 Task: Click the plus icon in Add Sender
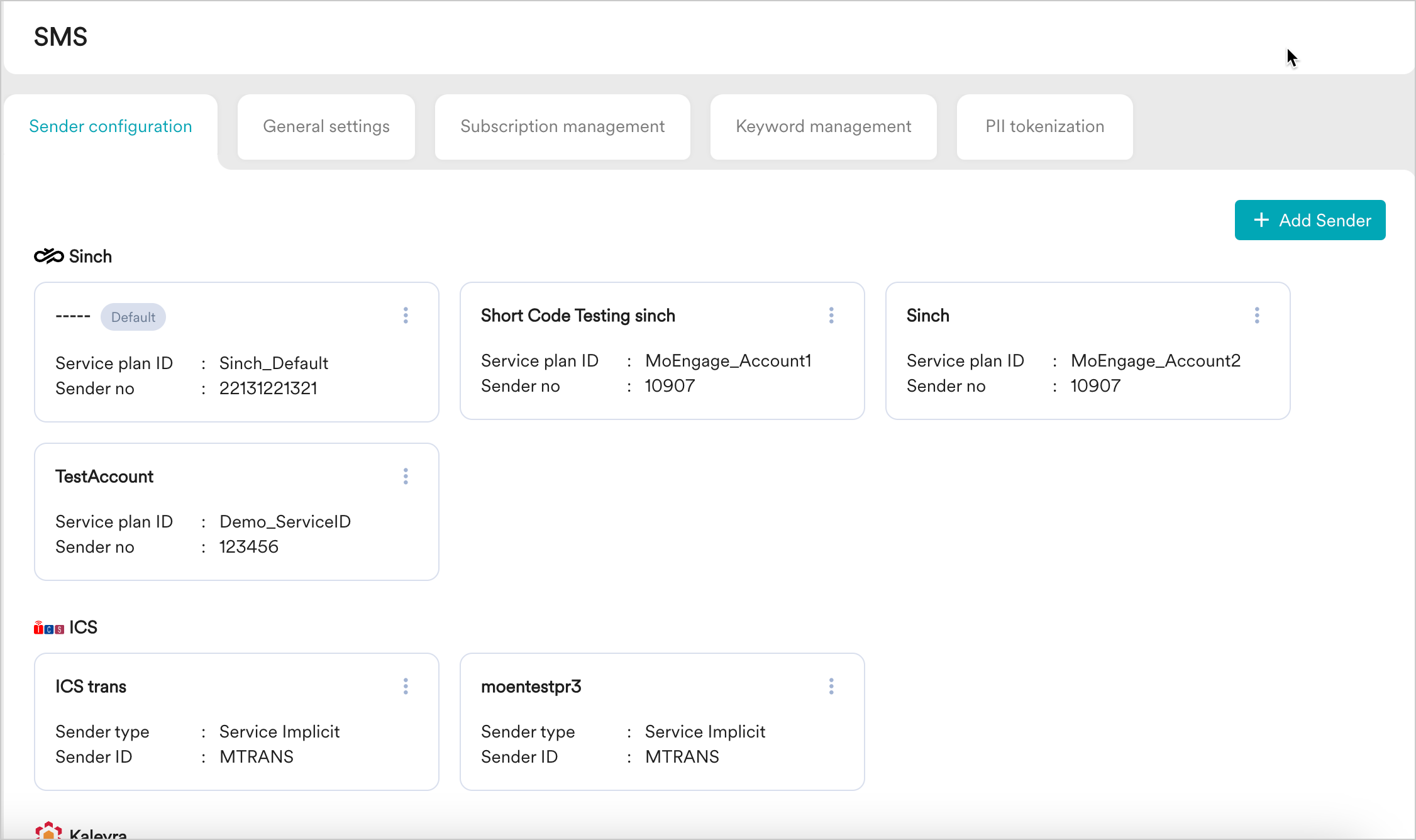(1261, 220)
